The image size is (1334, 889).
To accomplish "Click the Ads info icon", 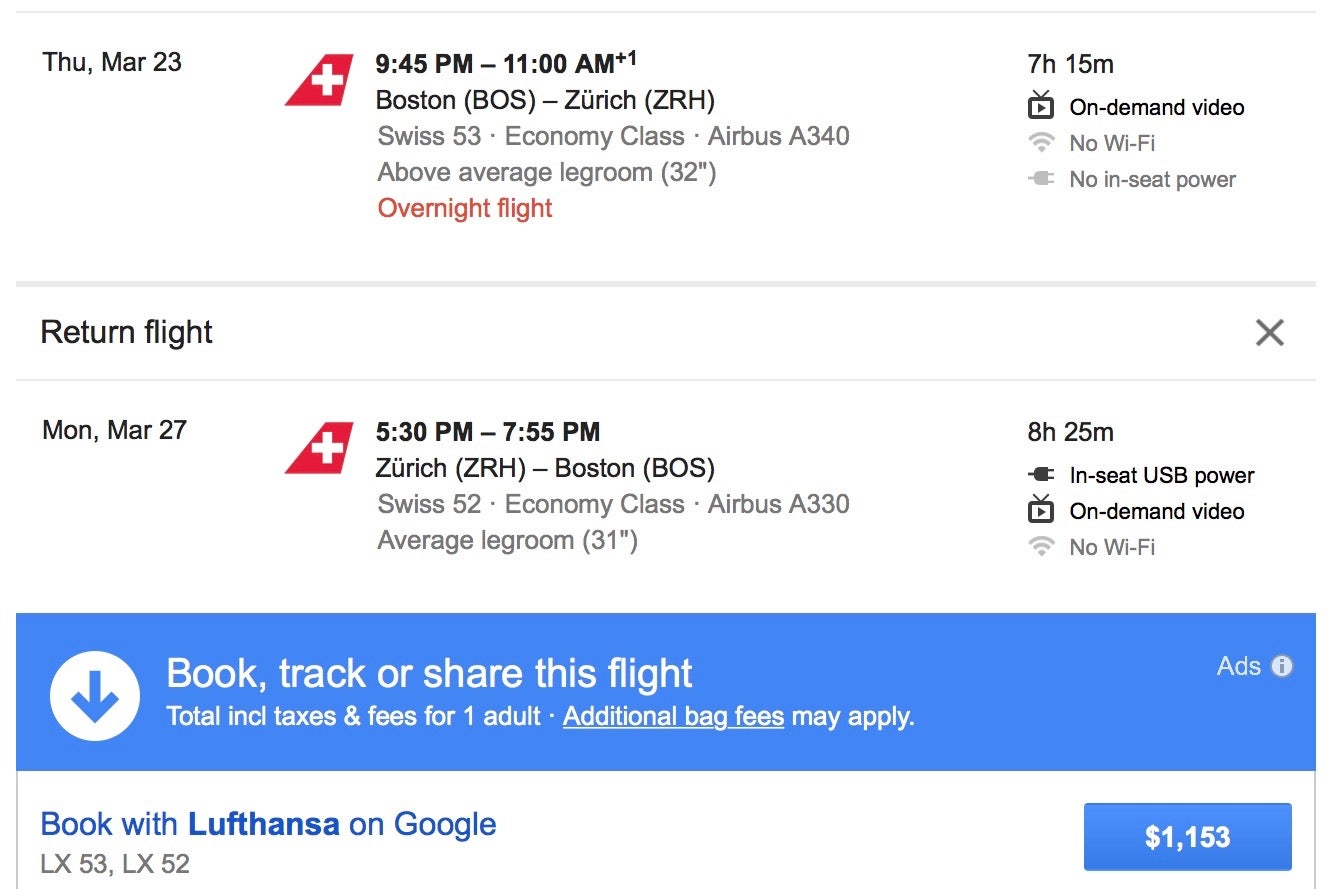I will (x=1282, y=666).
